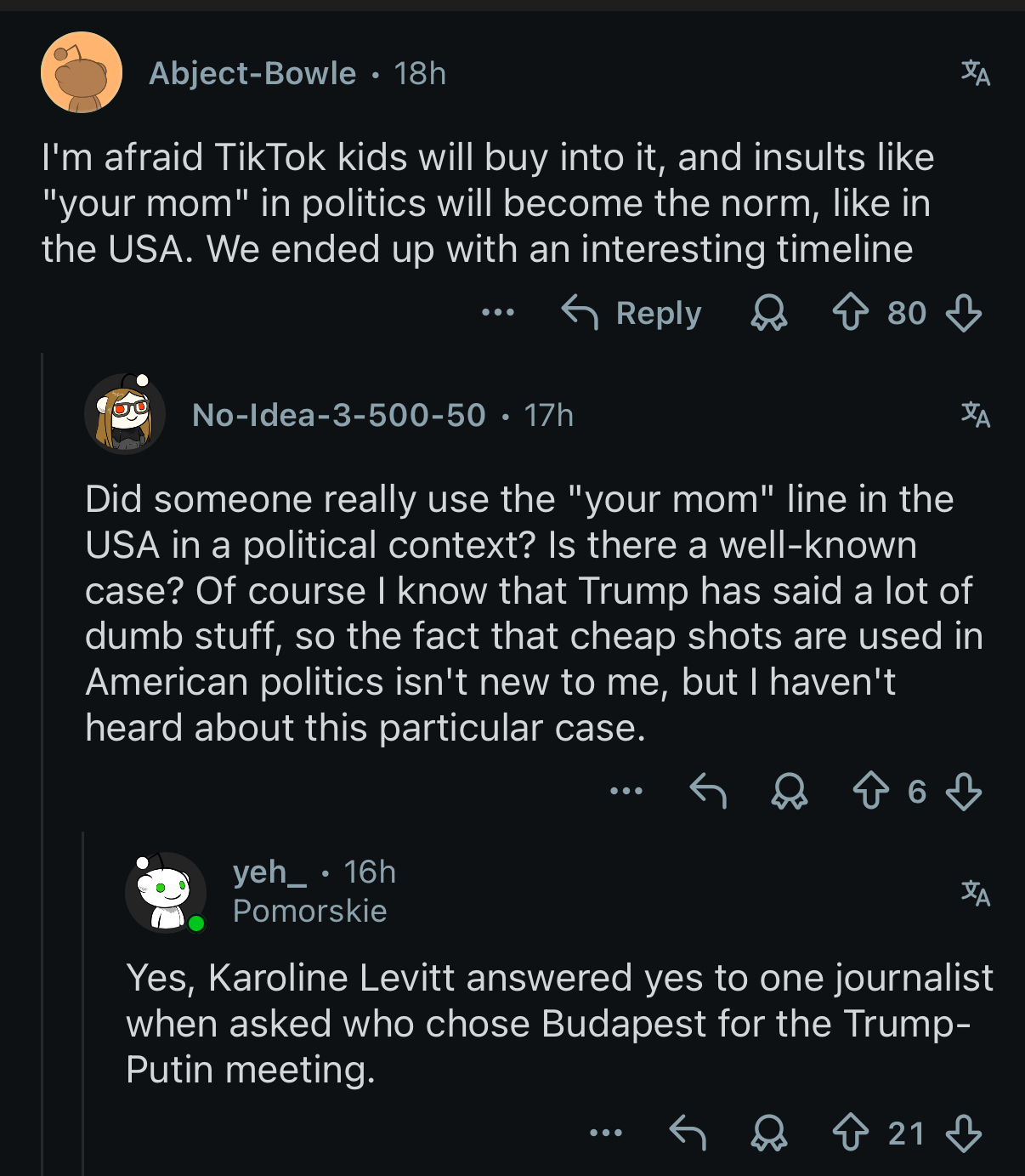Award No-Idea-3-500-50's comment

point(790,791)
